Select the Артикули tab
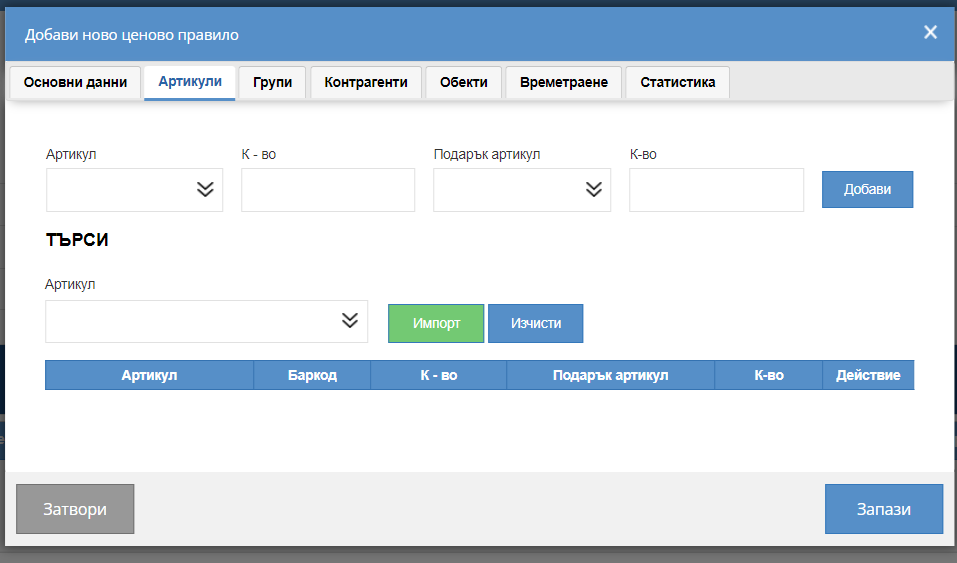The height and width of the screenshot is (563, 957). tap(190, 82)
